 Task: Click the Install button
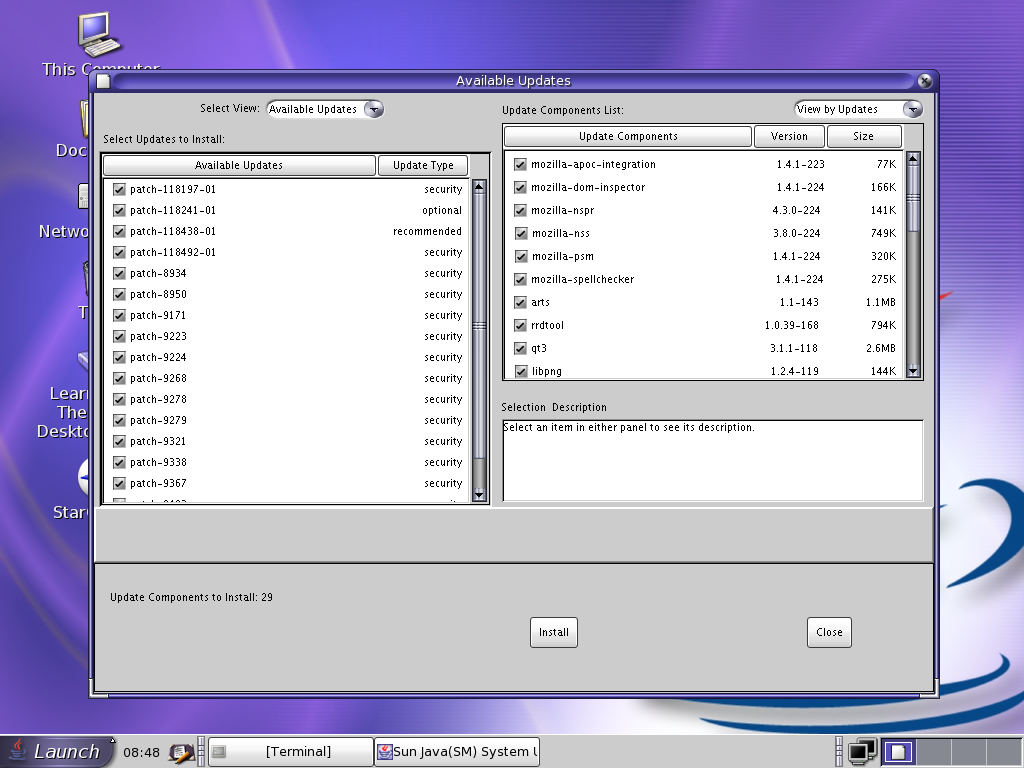pos(554,632)
